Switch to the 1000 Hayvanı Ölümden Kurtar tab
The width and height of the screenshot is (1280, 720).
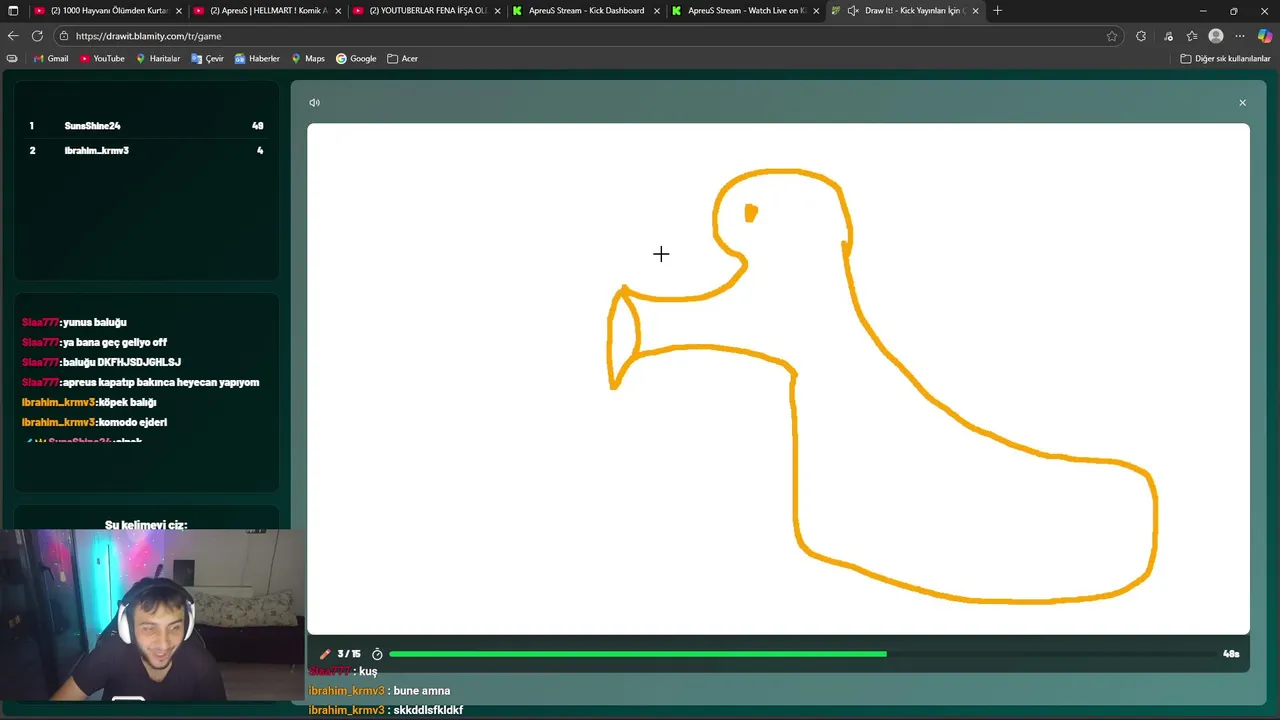107,11
